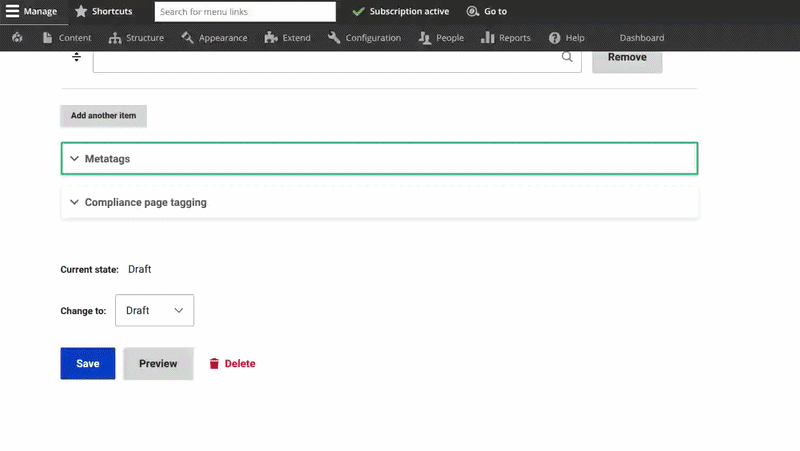Screen dimensions: 800x451
Task: Expand Compliance page tagging chevron
Action: 74,202
